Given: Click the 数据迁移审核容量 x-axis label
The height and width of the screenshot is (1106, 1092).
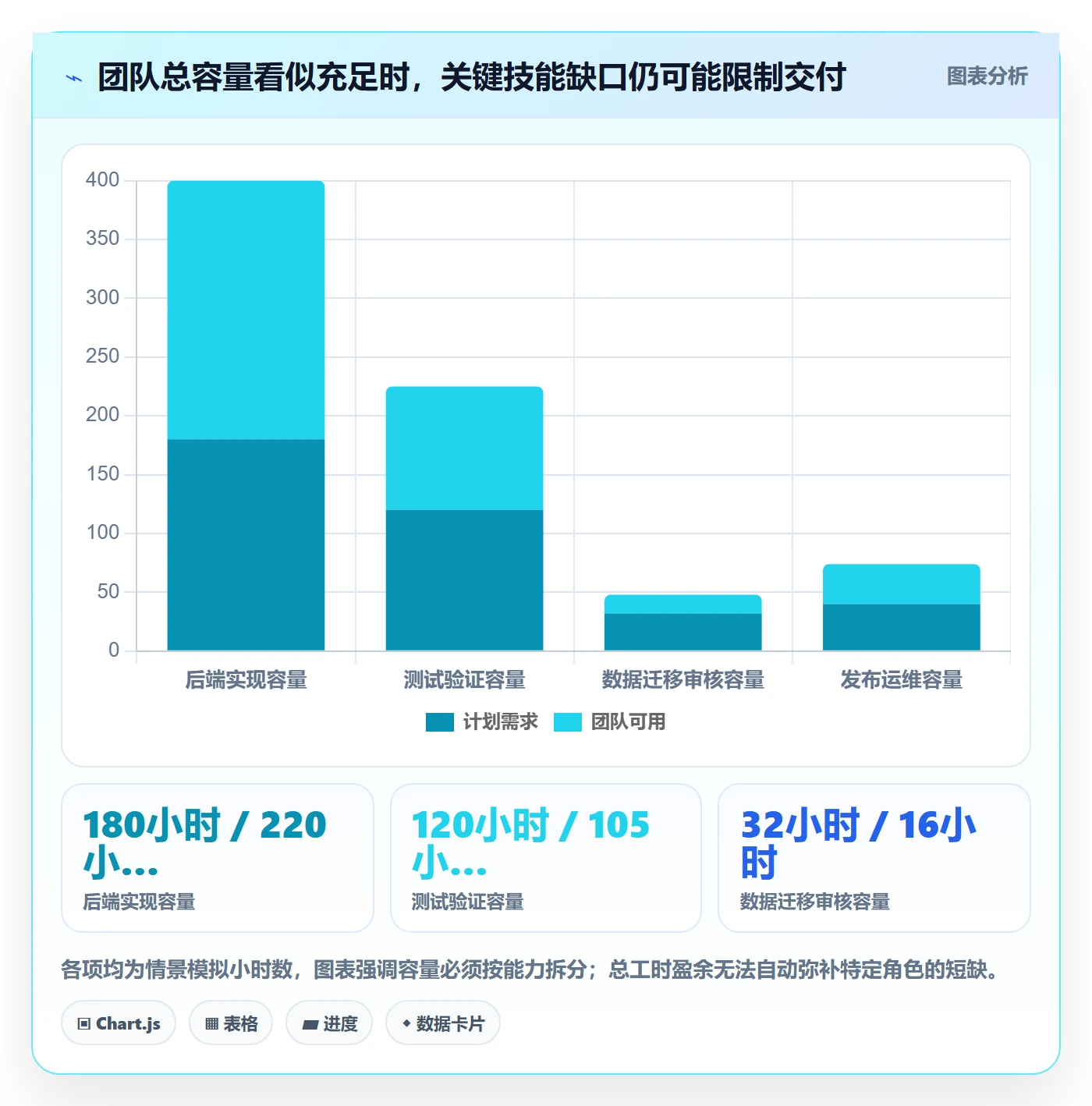Looking at the screenshot, I should (x=682, y=680).
